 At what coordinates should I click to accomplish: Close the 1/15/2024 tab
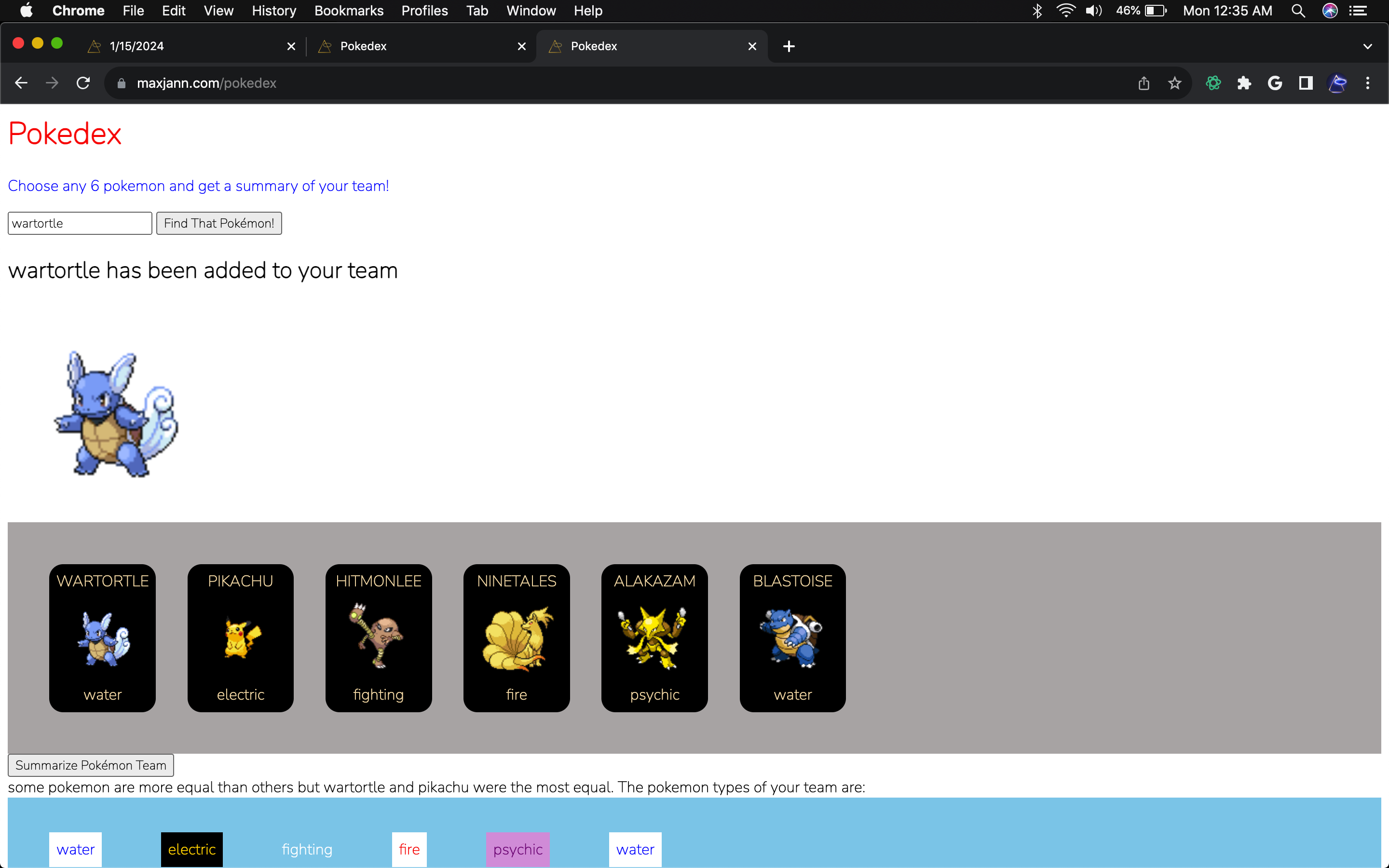point(292,46)
